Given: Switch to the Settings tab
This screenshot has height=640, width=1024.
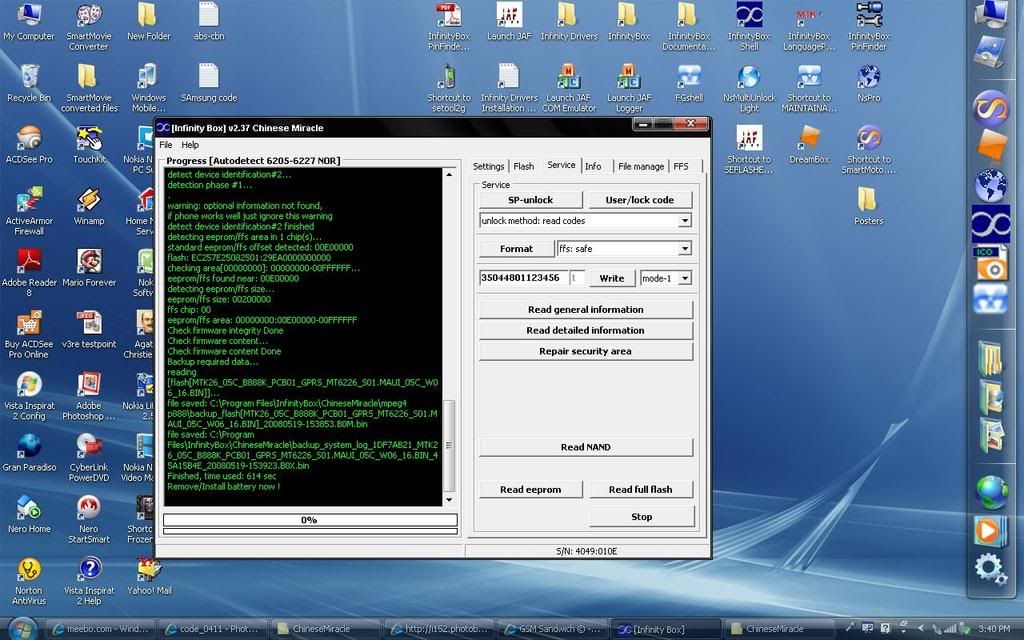Looking at the screenshot, I should coord(488,167).
